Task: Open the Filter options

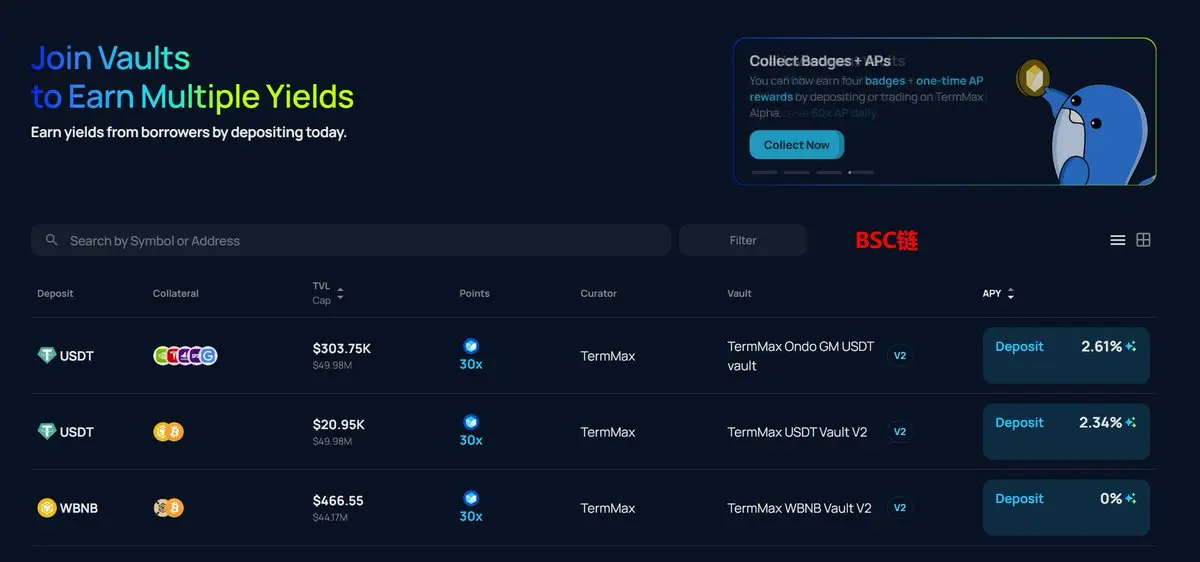Action: pyautogui.click(x=743, y=240)
